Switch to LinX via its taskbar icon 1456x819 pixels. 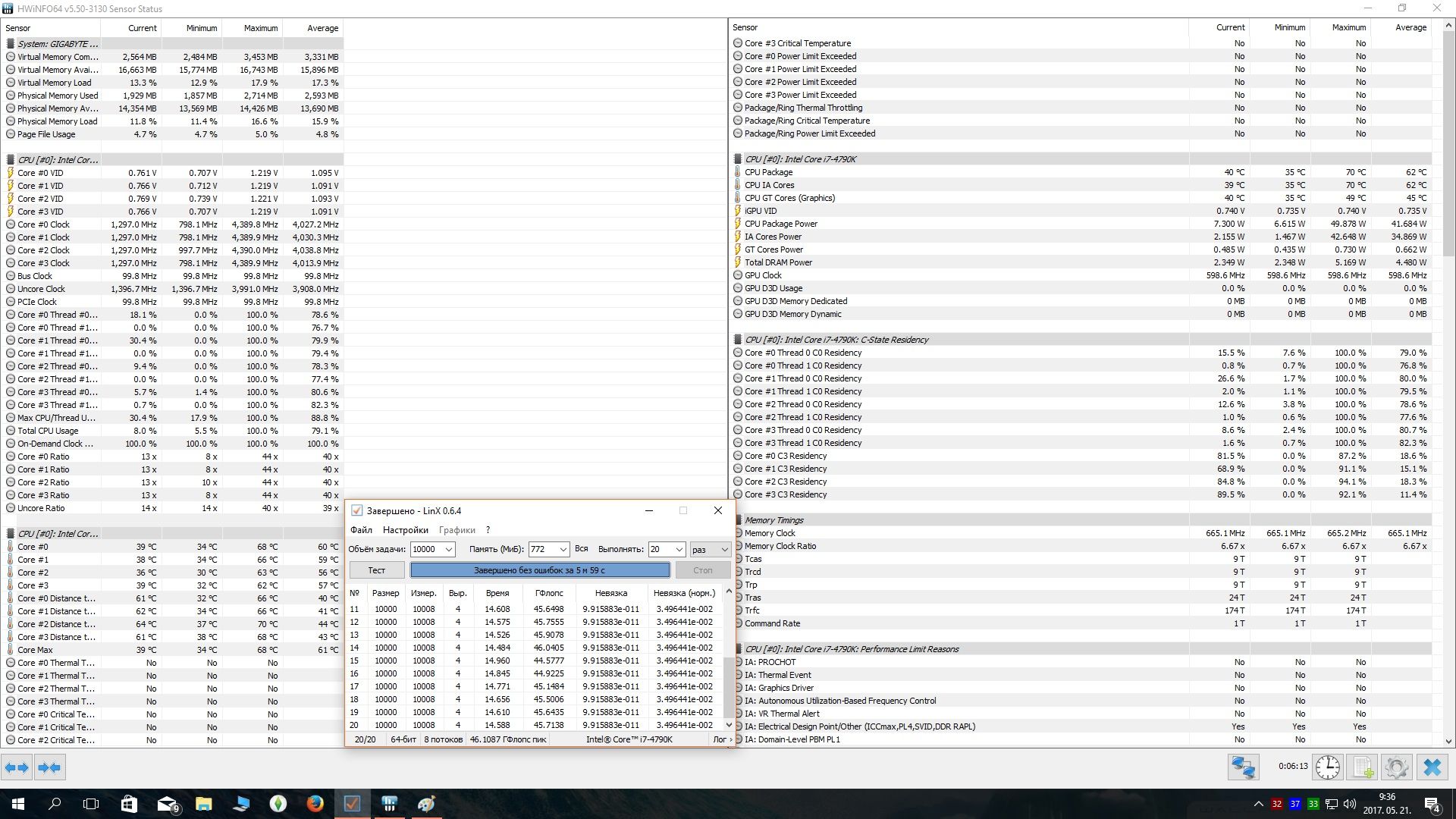pos(352,804)
